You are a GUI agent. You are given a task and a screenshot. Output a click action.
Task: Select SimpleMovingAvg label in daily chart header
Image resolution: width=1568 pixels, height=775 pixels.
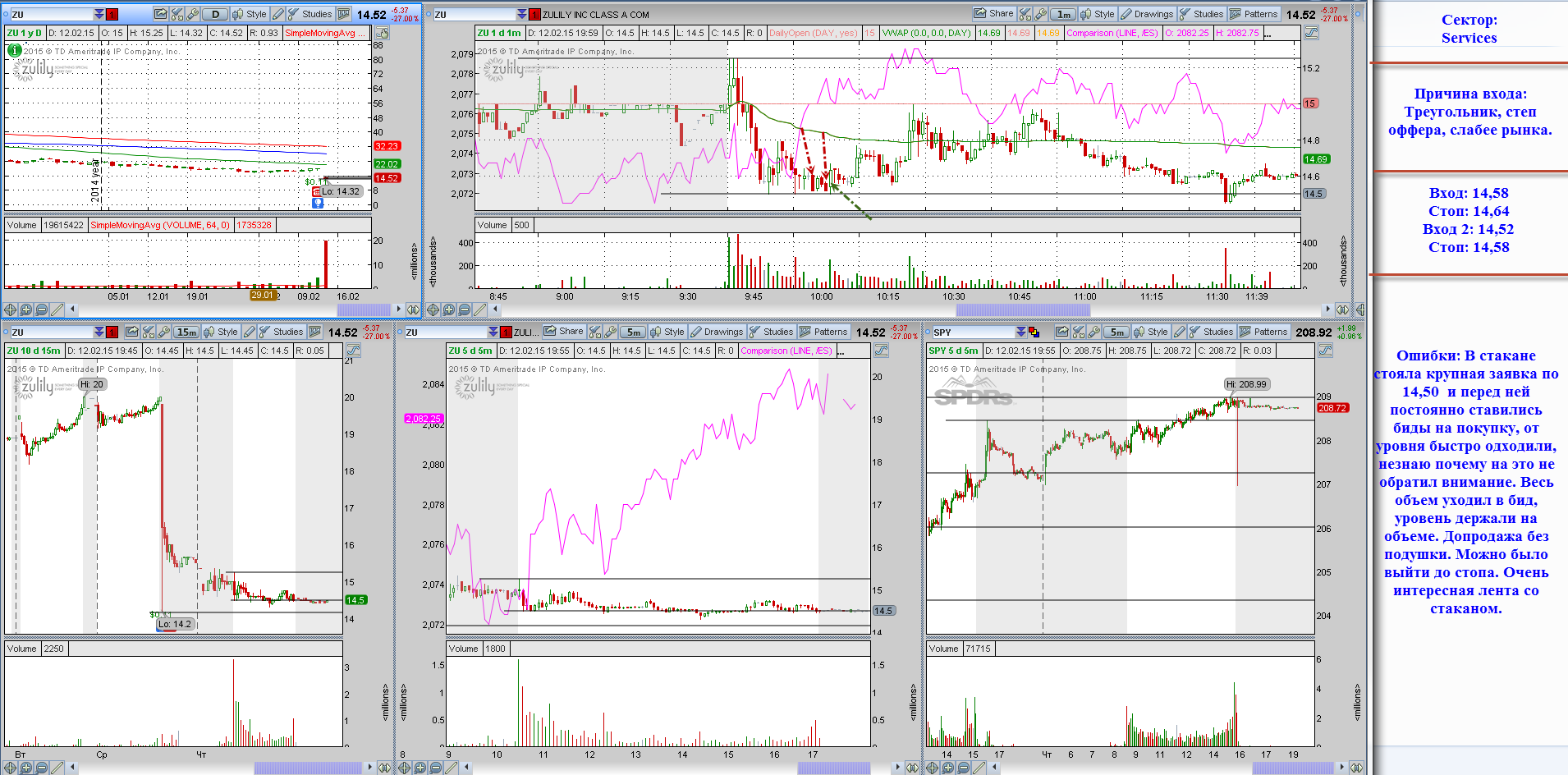point(326,33)
